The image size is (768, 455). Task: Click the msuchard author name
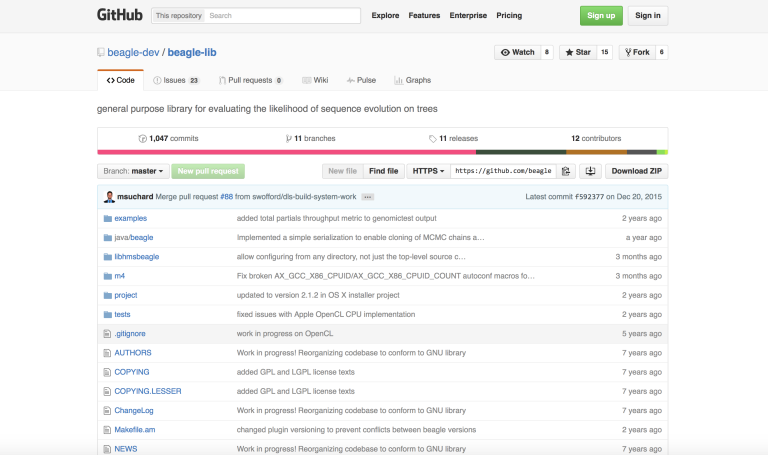coord(135,197)
